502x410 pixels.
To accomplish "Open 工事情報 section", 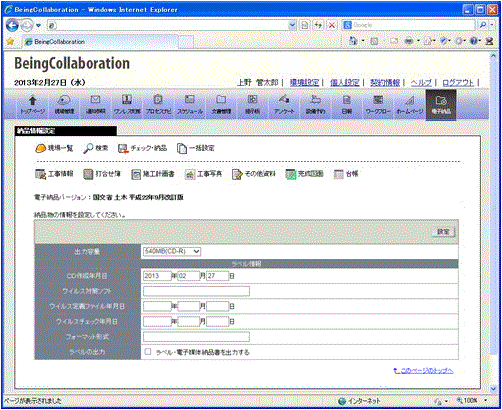I will coord(54,174).
